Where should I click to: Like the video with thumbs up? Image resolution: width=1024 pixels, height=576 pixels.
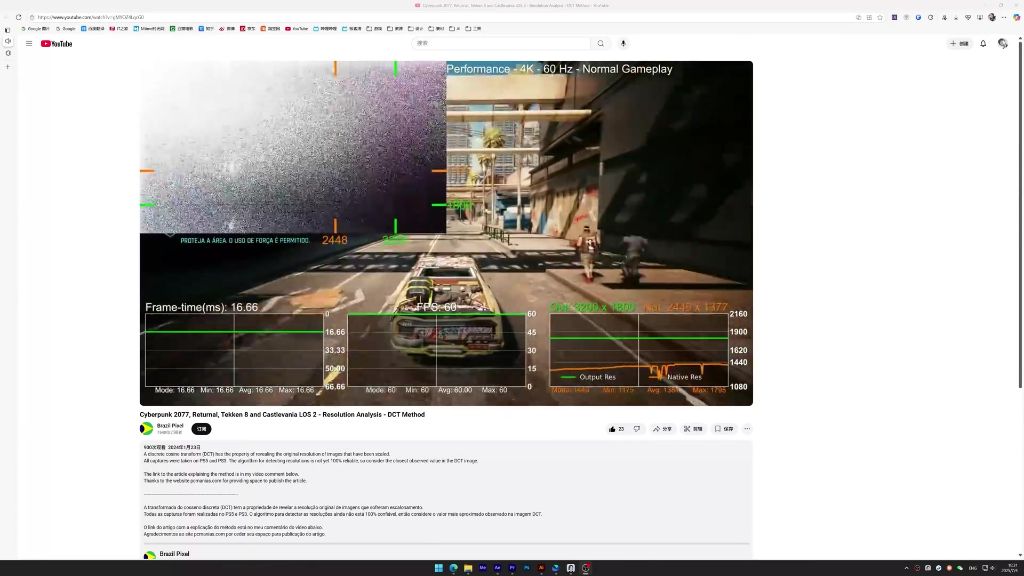[x=616, y=429]
